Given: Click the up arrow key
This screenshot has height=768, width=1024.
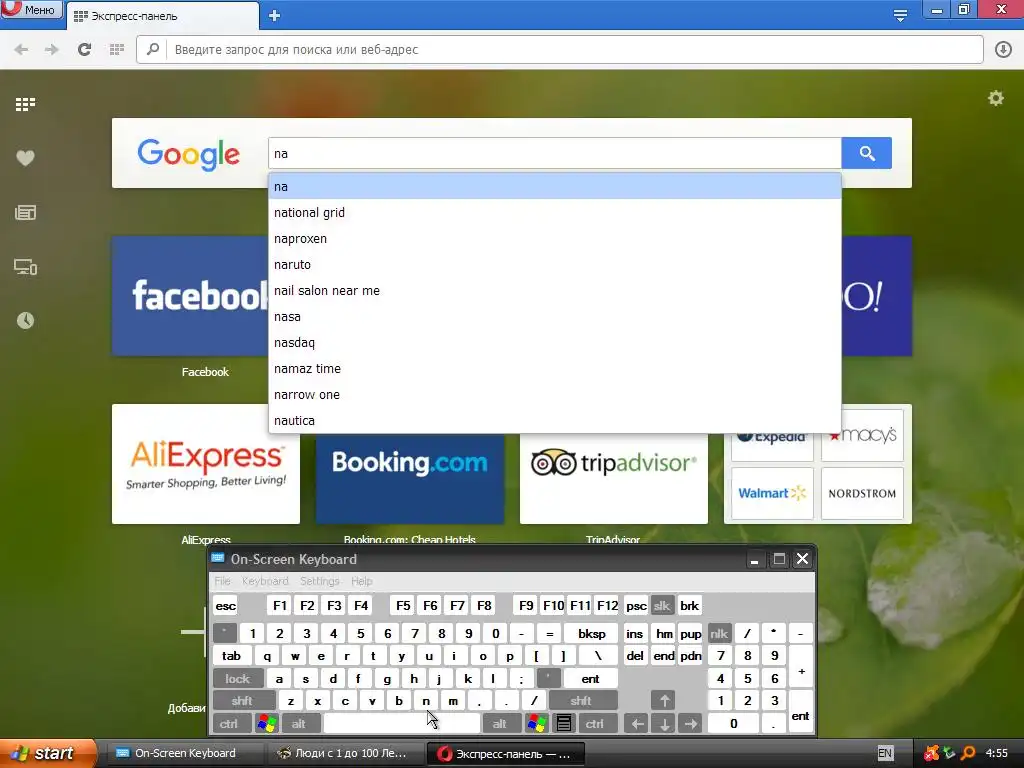Looking at the screenshot, I should [x=664, y=701].
